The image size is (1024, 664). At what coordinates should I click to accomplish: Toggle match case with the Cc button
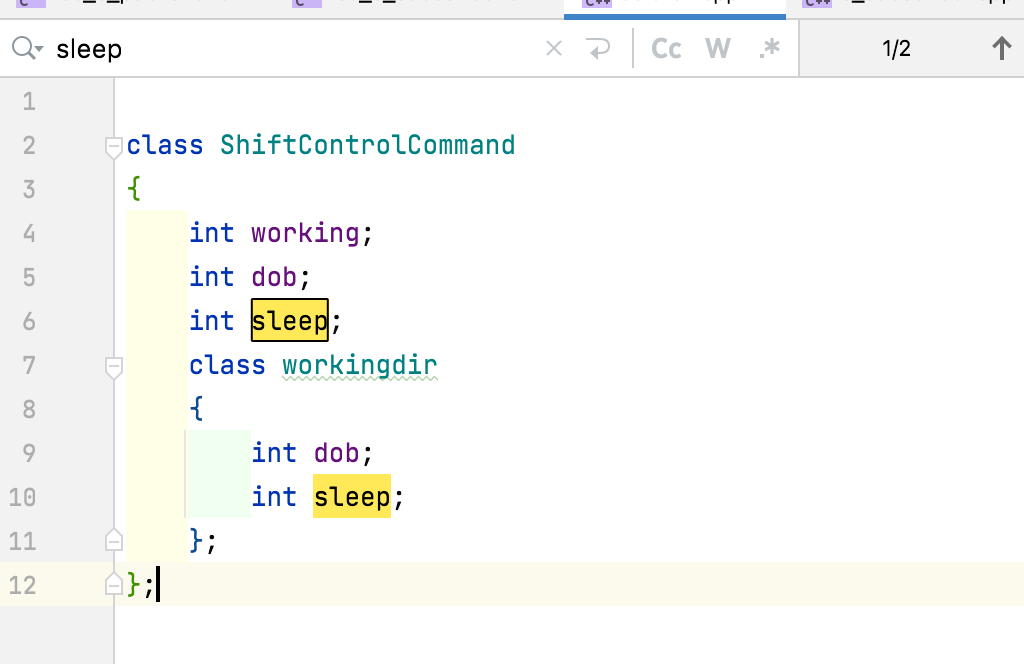point(666,47)
